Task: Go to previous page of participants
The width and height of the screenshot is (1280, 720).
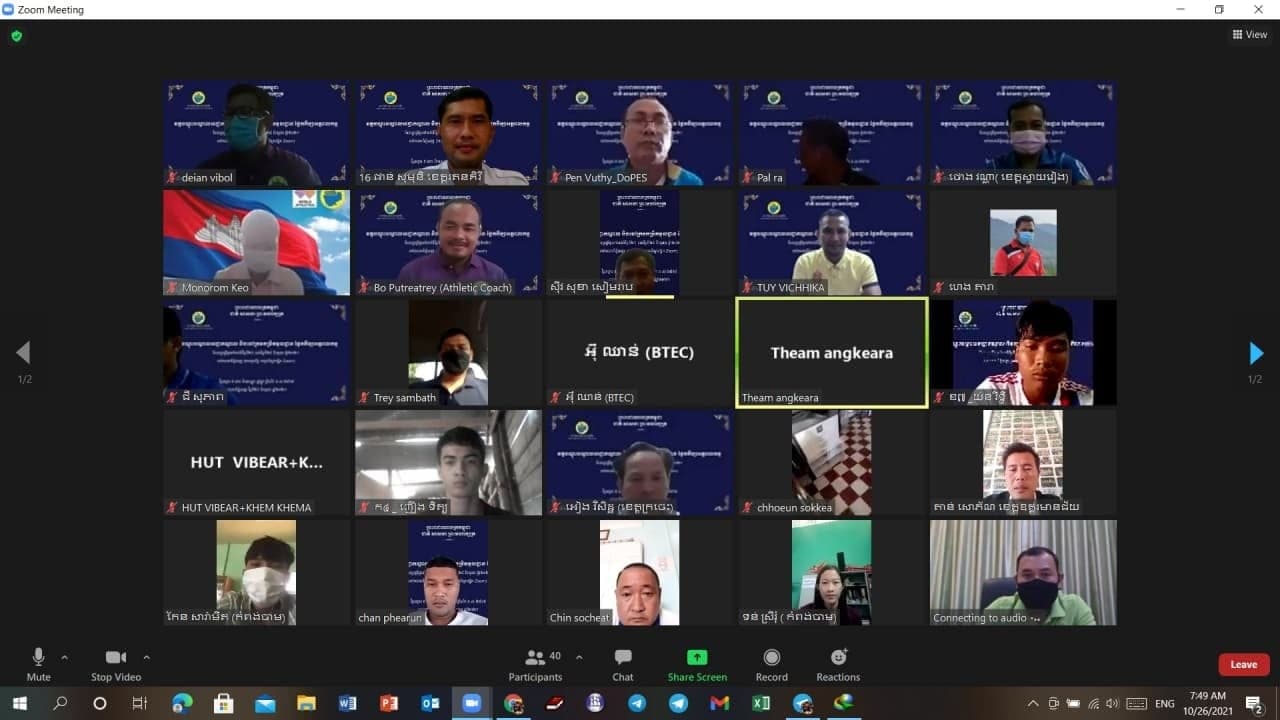Action: (23, 353)
